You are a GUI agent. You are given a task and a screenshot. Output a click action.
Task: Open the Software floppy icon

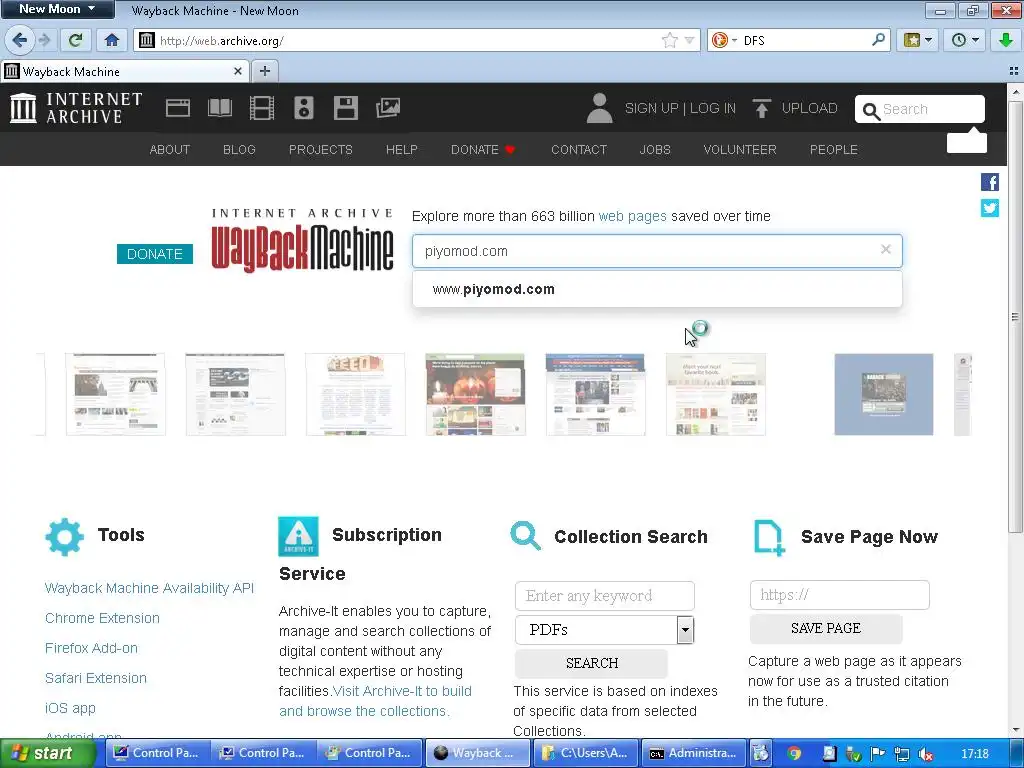click(345, 108)
